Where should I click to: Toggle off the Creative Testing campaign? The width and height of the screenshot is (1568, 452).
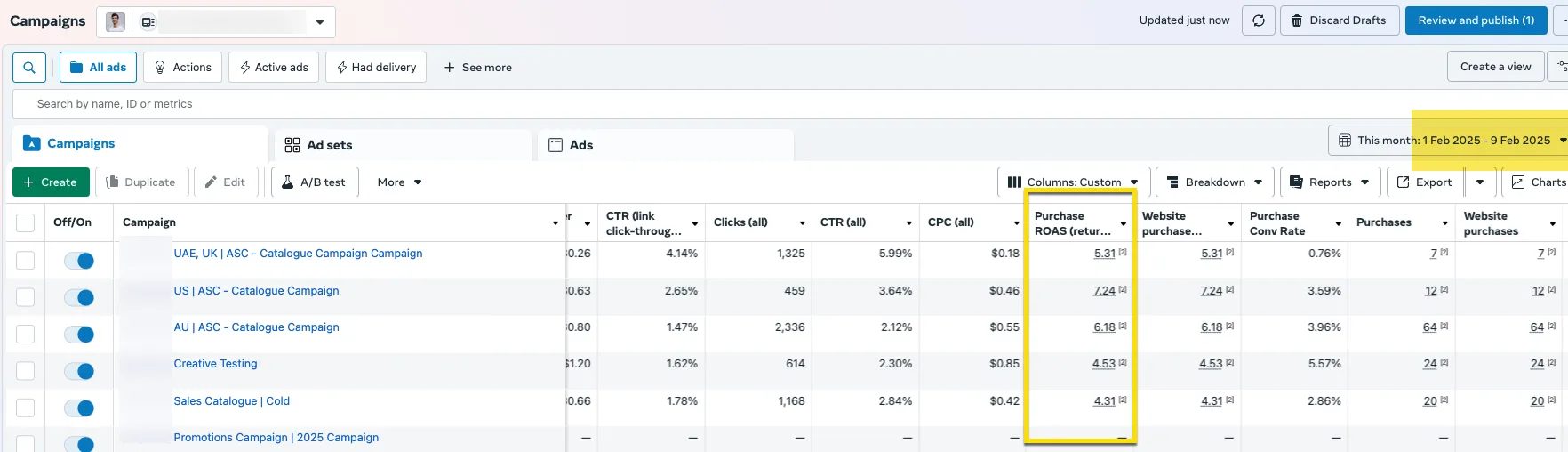coord(79,371)
